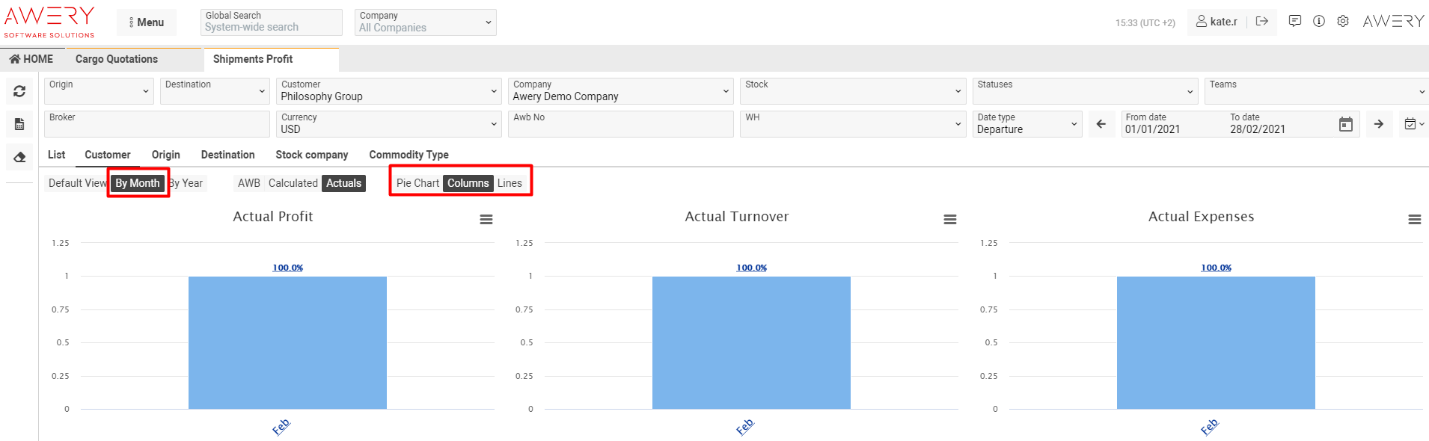Open the chat messages icon
The width and height of the screenshot is (1429, 441).
[1295, 21]
